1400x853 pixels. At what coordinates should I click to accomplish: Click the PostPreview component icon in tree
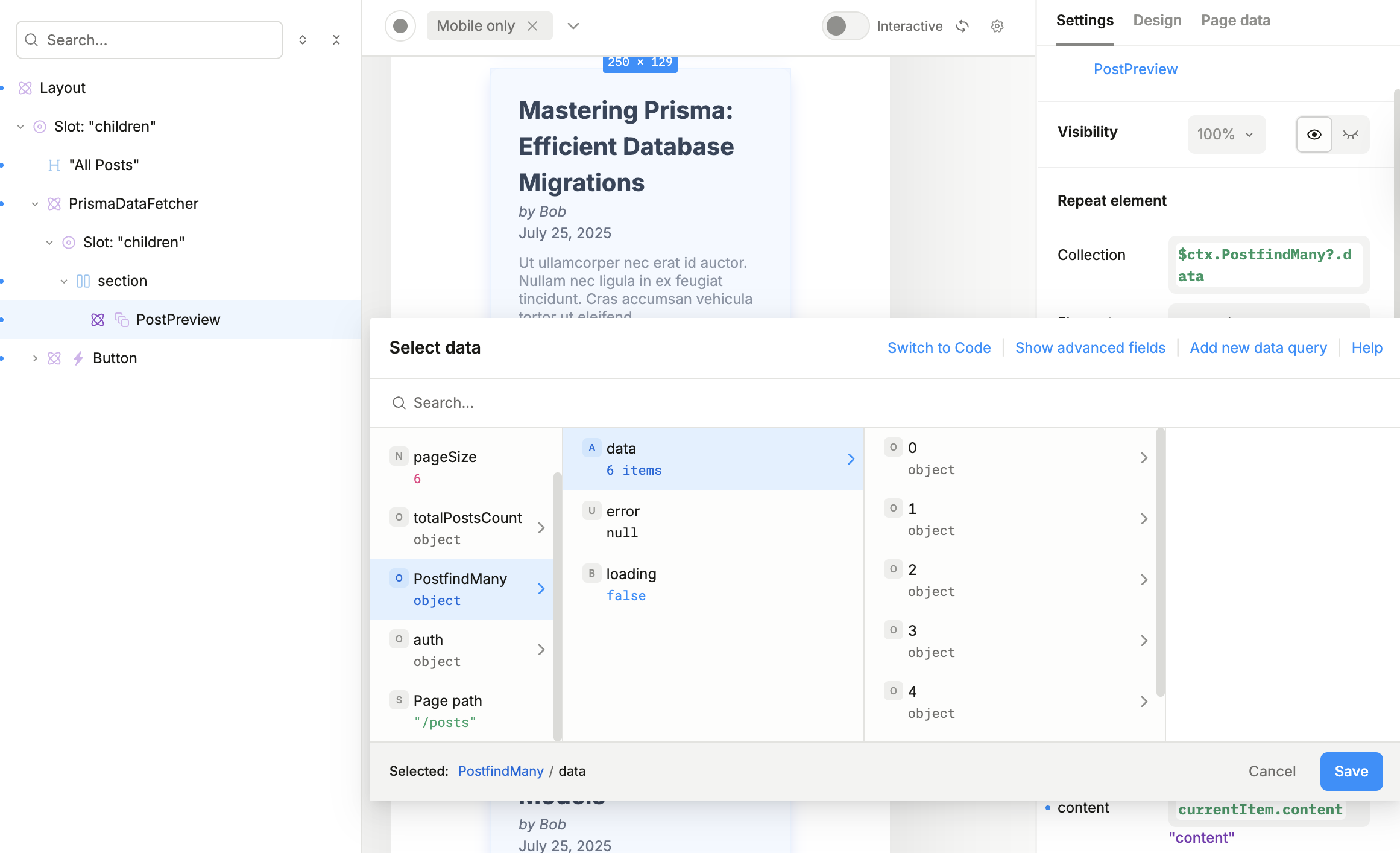pyautogui.click(x=98, y=320)
